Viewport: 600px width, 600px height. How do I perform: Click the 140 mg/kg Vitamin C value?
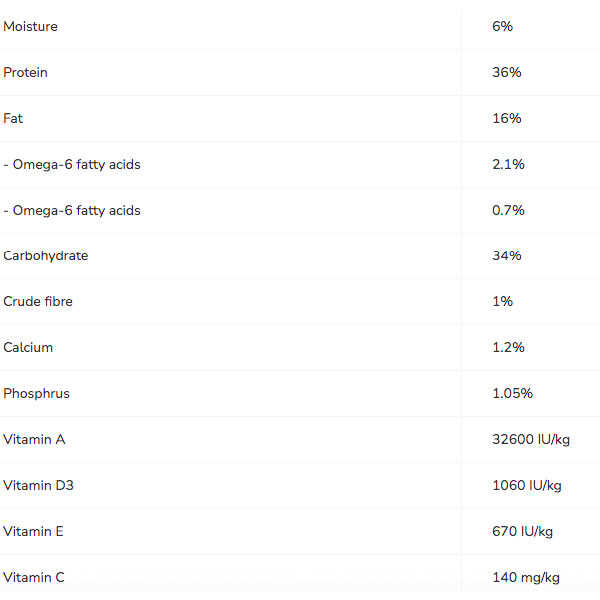coord(526,578)
